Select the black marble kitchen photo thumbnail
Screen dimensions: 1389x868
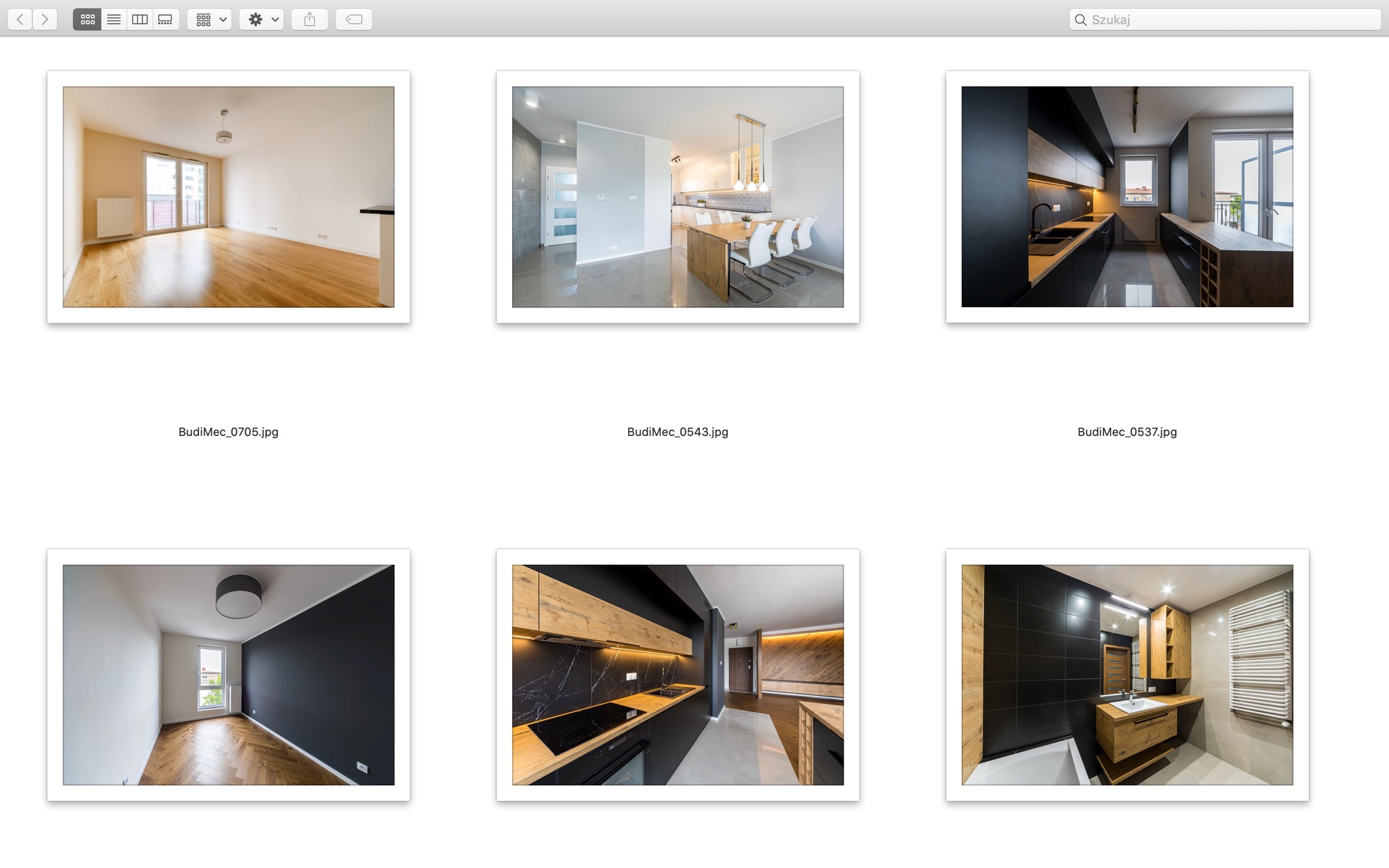pyautogui.click(x=678, y=675)
